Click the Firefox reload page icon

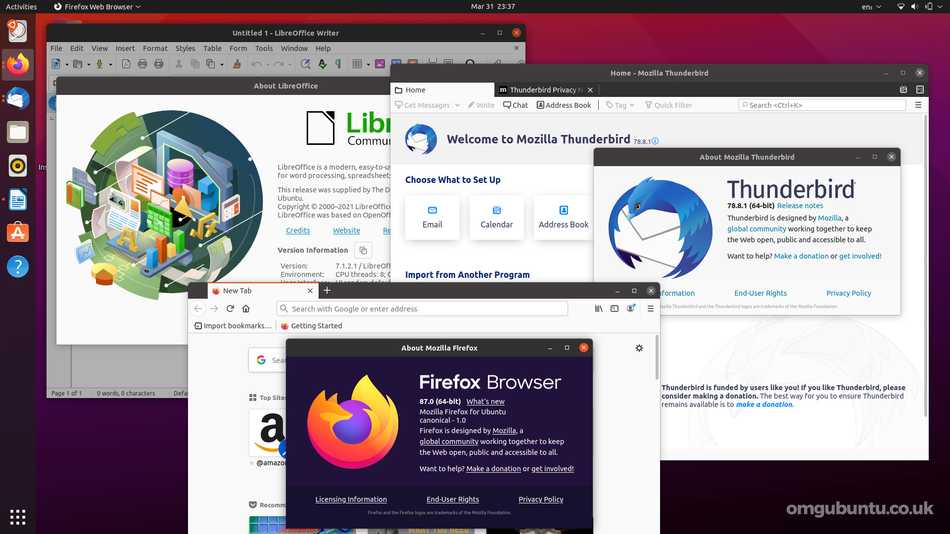230,309
